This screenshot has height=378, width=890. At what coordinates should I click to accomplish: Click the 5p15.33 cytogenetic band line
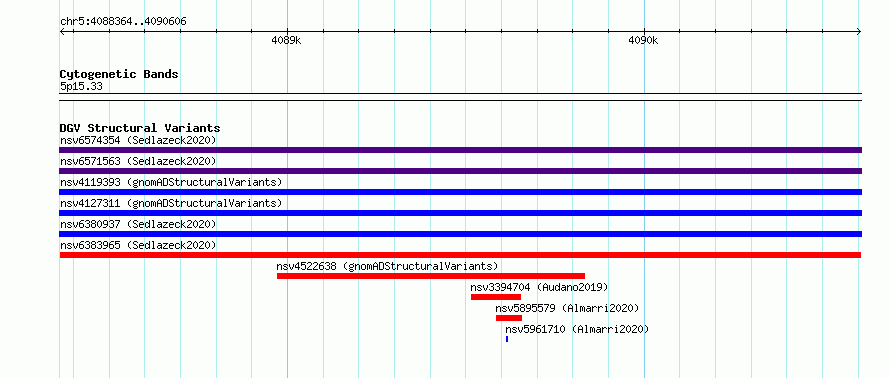point(460,97)
